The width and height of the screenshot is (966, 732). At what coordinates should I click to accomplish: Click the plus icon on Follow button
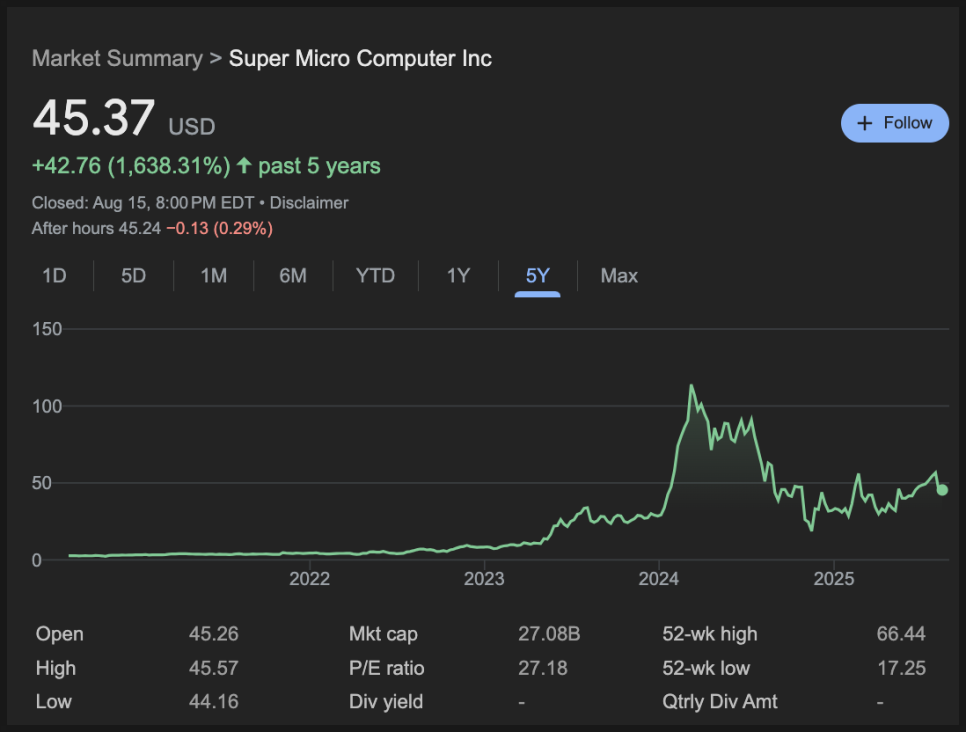click(864, 123)
